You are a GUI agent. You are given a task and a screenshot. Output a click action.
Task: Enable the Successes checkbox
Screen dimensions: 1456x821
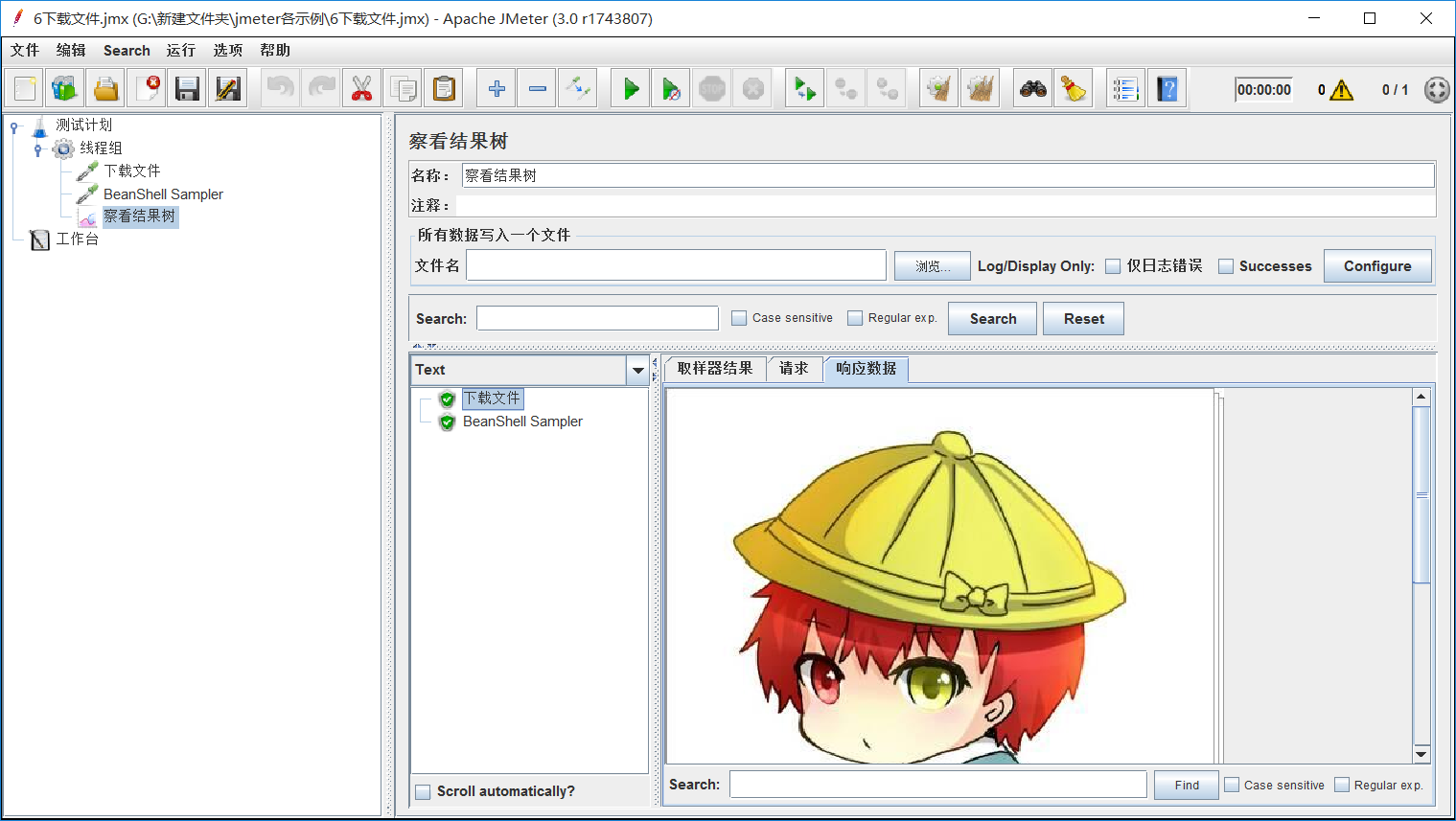(x=1226, y=266)
